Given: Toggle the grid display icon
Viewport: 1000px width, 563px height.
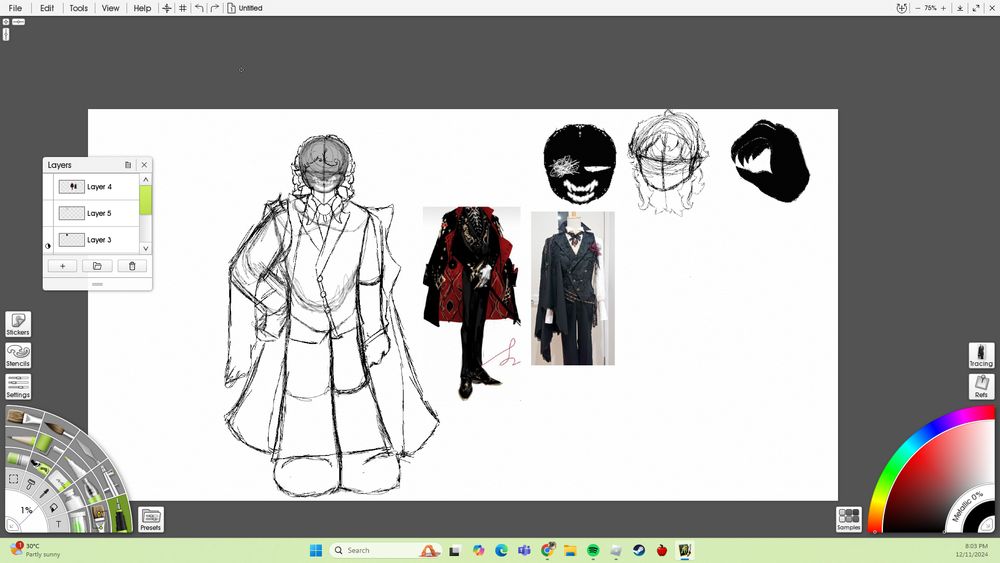Looking at the screenshot, I should (182, 8).
